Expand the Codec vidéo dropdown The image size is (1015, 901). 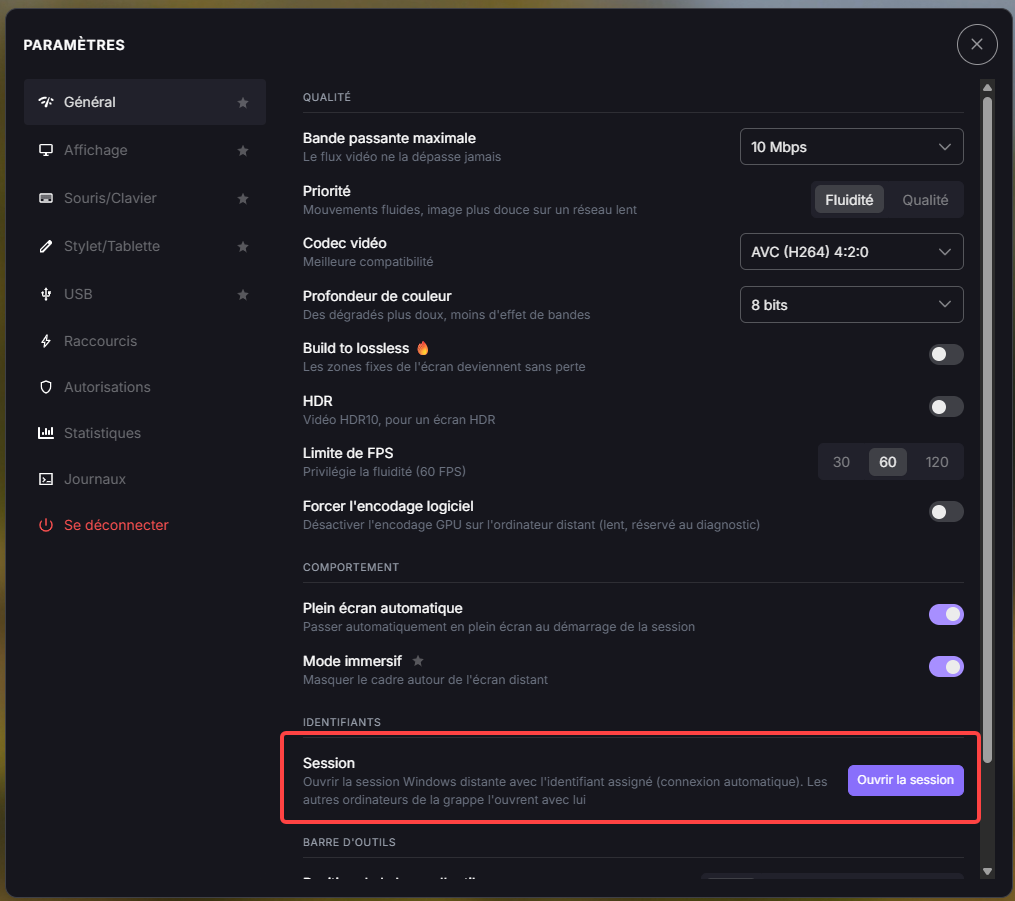851,252
